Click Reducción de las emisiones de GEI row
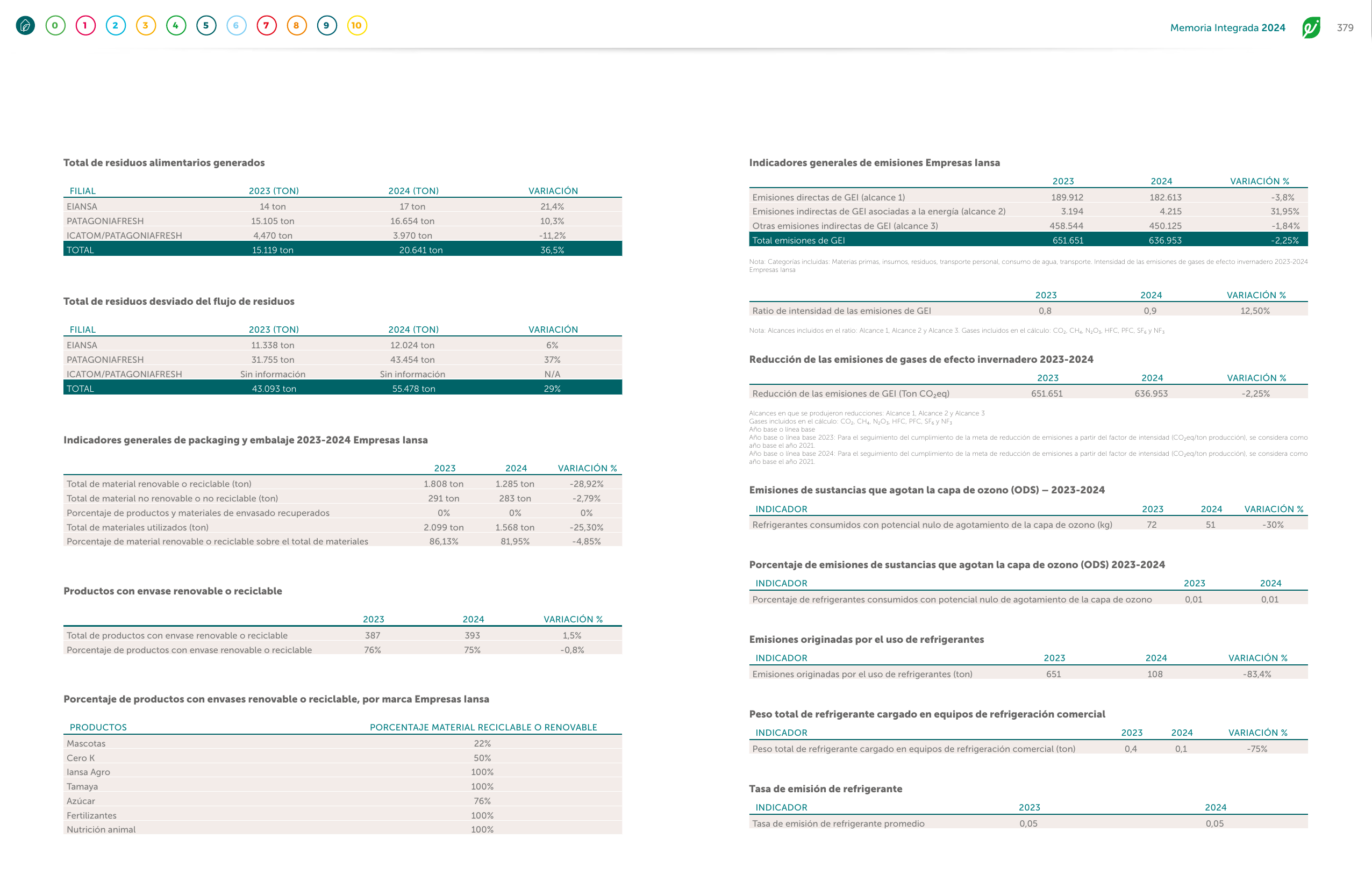Viewport: 1372px width, 889px height. coord(1028,393)
